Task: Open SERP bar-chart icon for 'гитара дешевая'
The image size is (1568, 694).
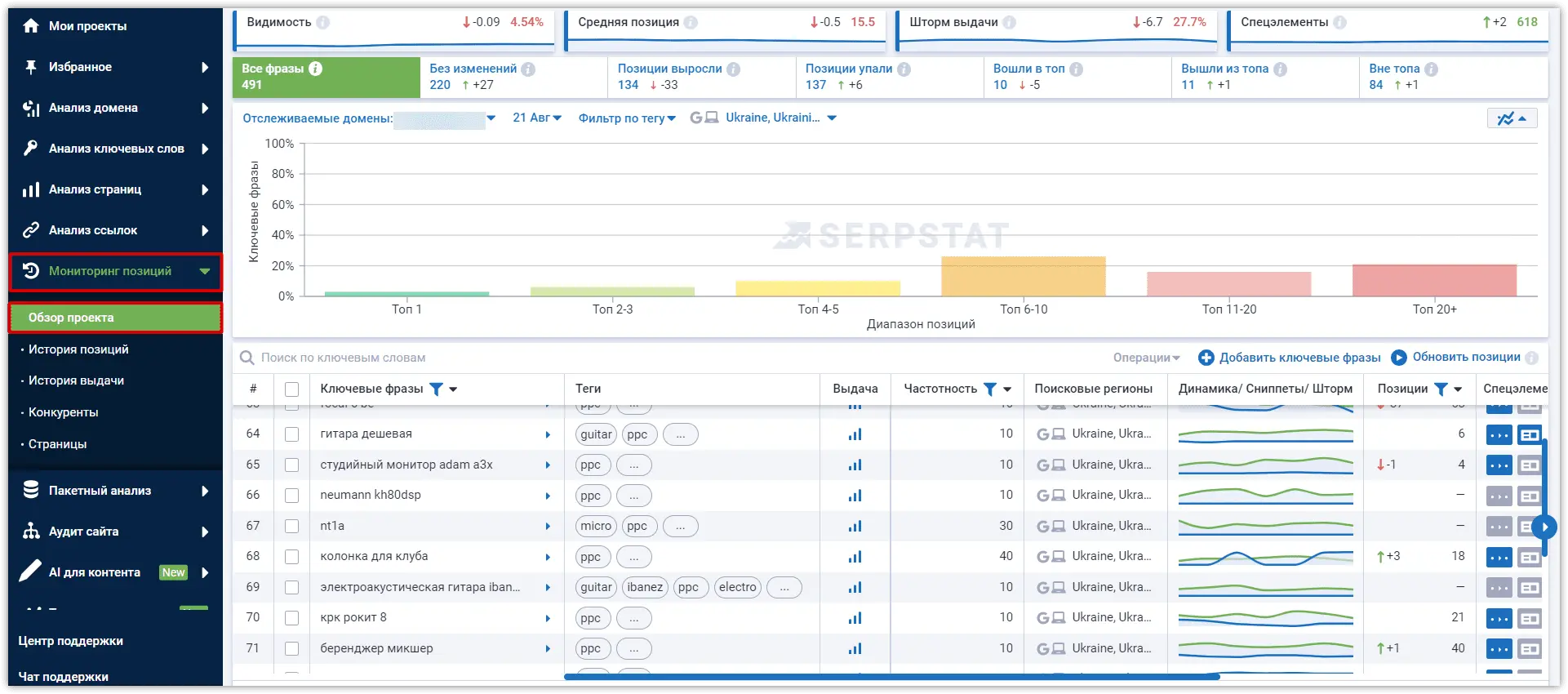Action: 855,434
